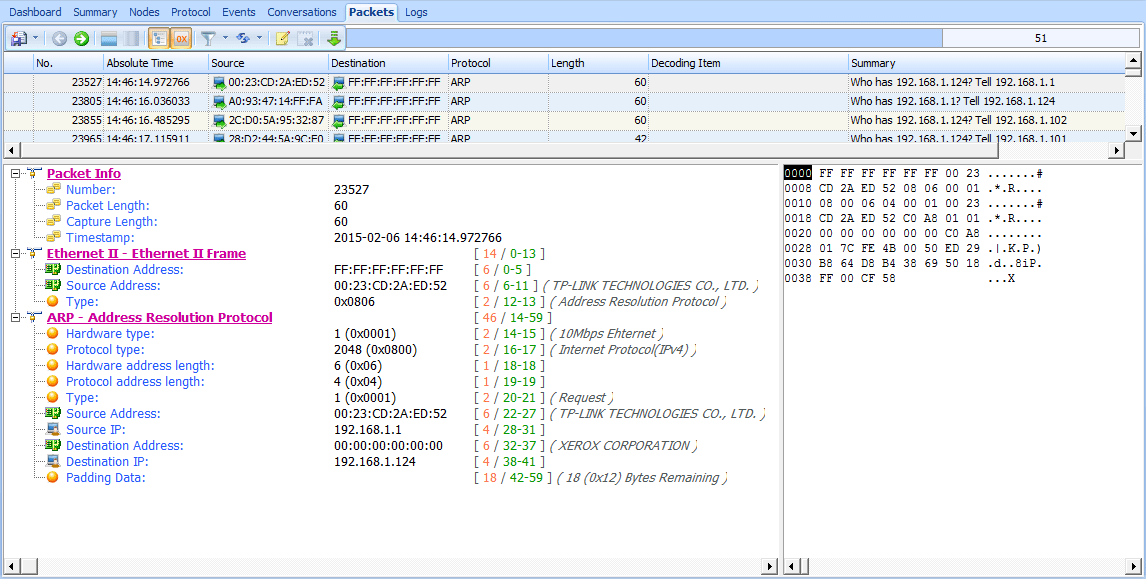1146x579 pixels.
Task: Go to the next packet using green arrow
Action: (x=81, y=38)
